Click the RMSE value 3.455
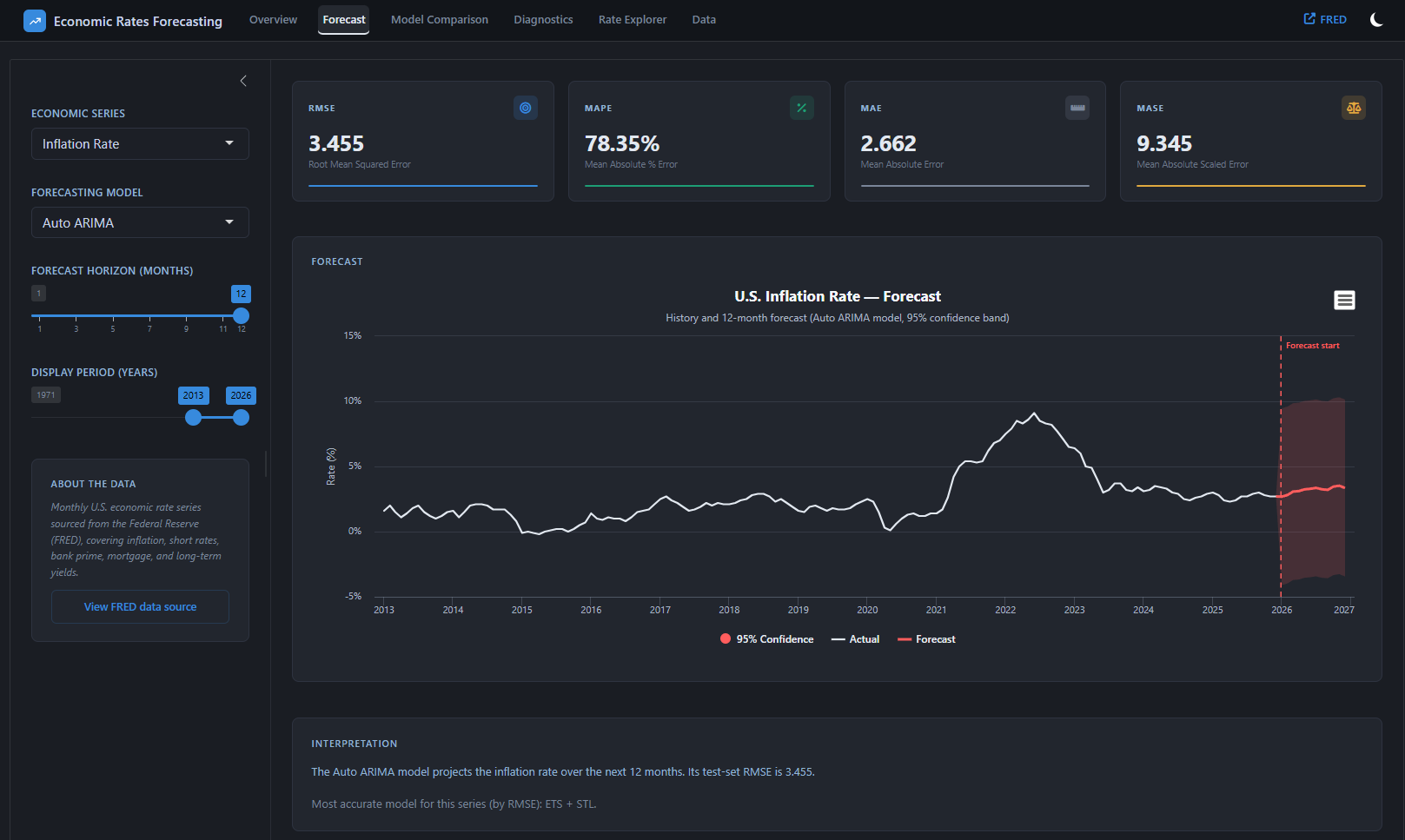The height and width of the screenshot is (840, 1405). (336, 143)
